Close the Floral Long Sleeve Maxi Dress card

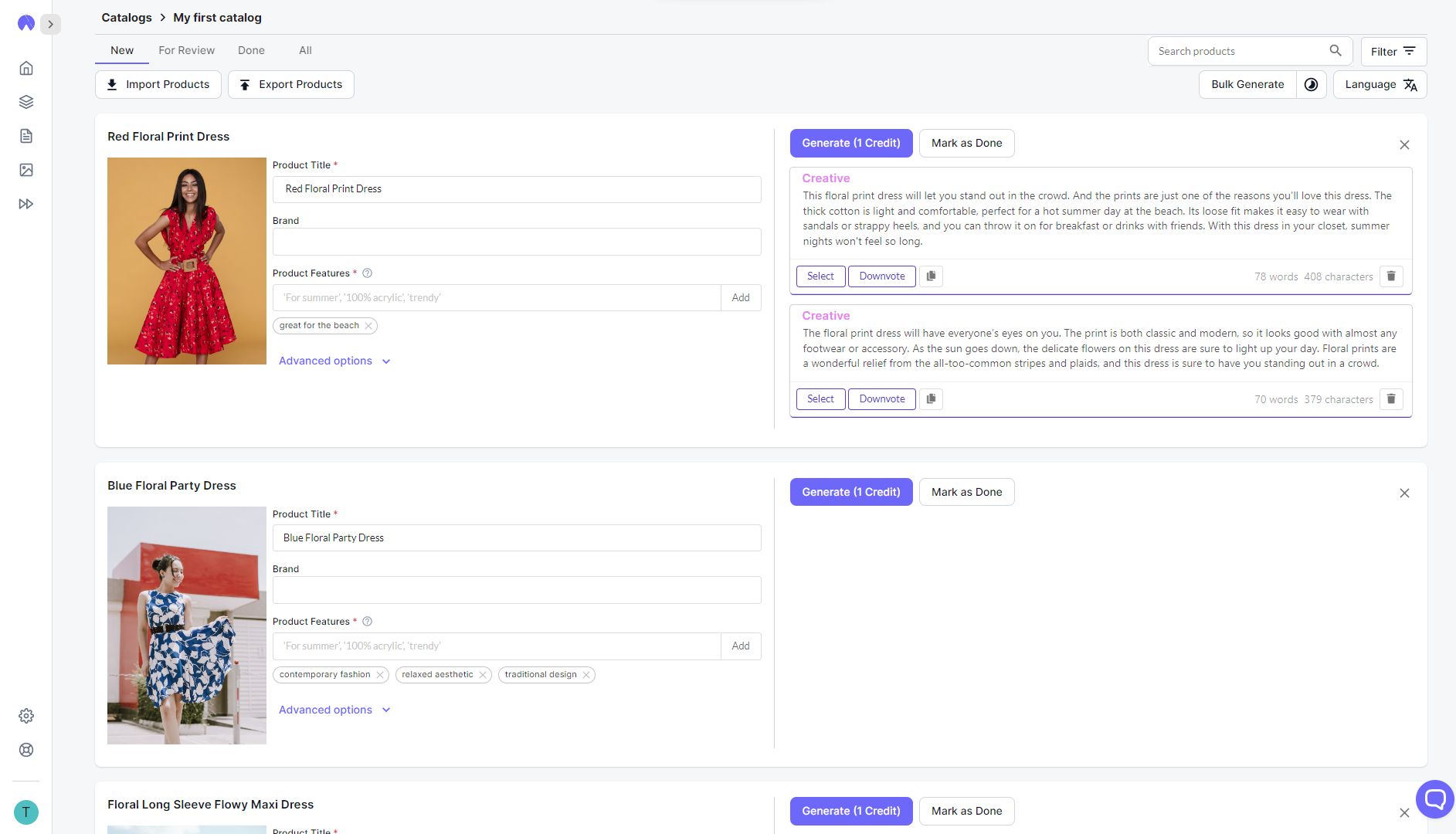(x=1404, y=813)
